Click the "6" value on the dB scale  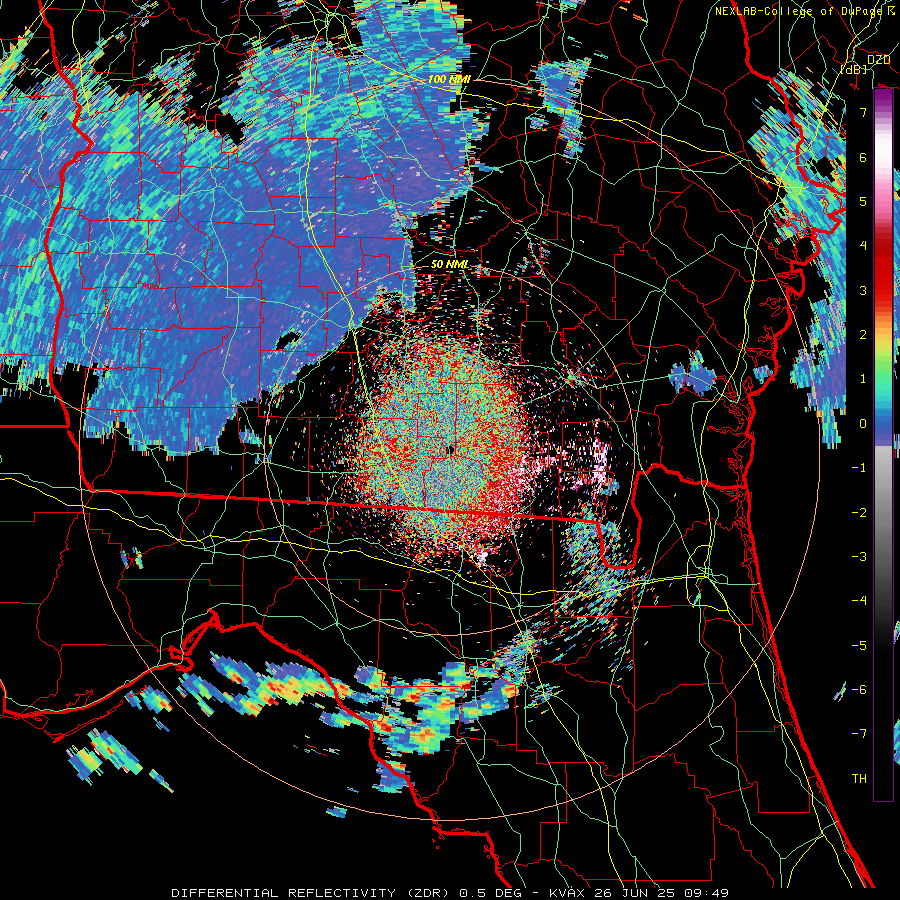[863, 157]
